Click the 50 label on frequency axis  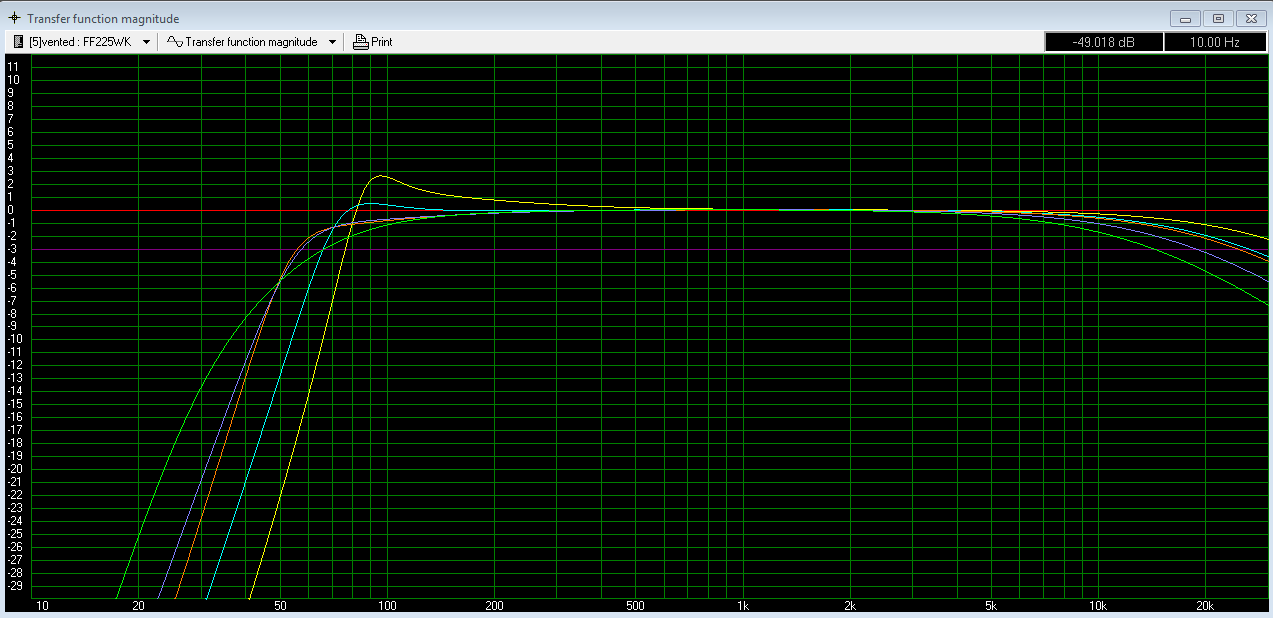point(280,607)
